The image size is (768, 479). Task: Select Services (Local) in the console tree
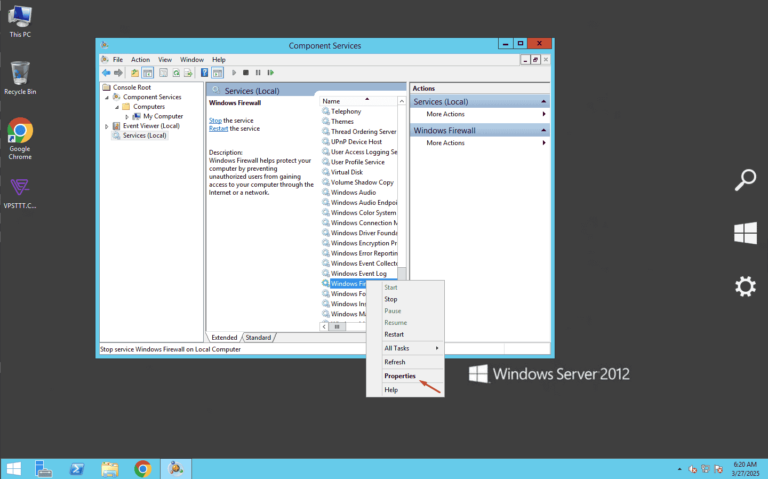point(144,136)
